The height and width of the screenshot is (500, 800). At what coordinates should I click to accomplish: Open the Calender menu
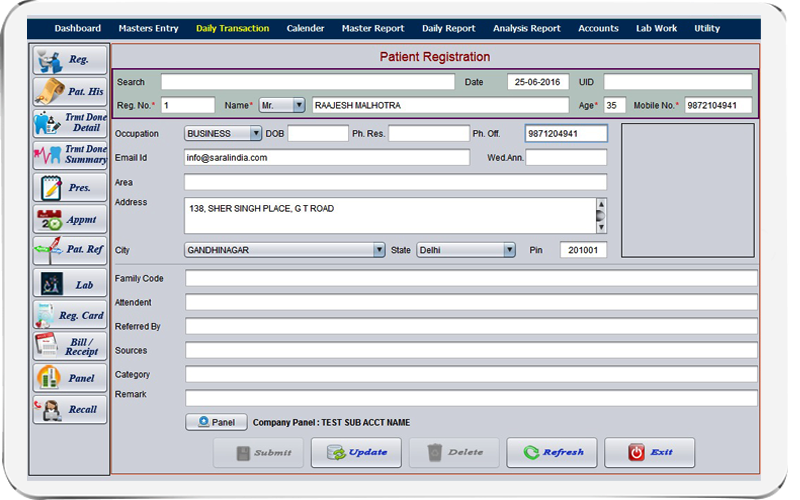[x=305, y=29]
